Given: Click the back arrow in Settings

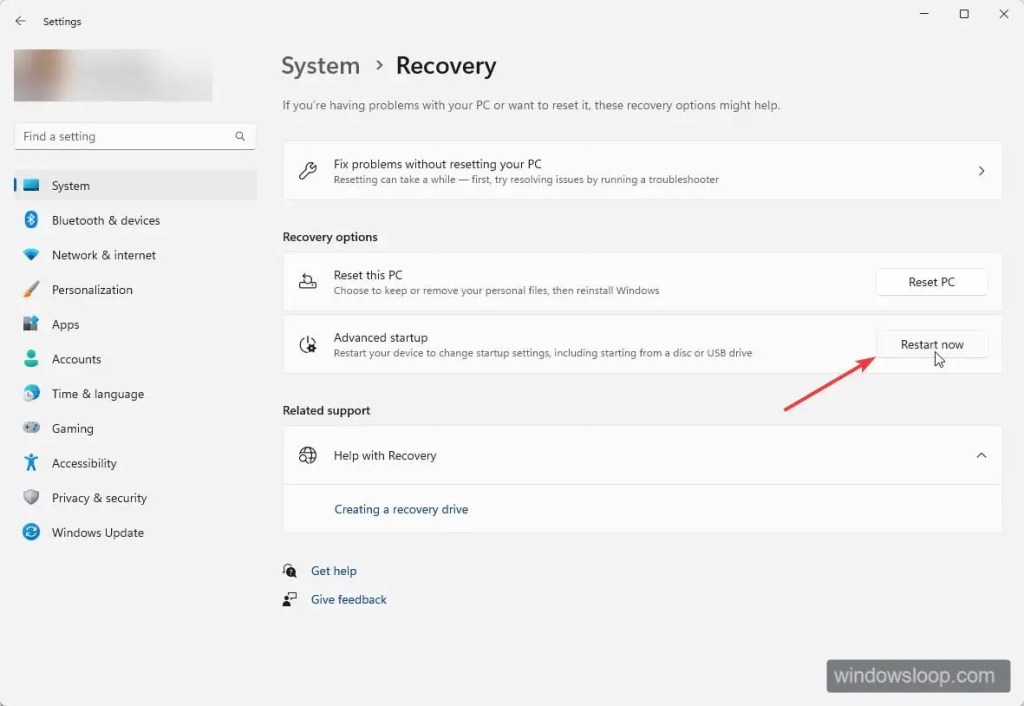Looking at the screenshot, I should (20, 21).
